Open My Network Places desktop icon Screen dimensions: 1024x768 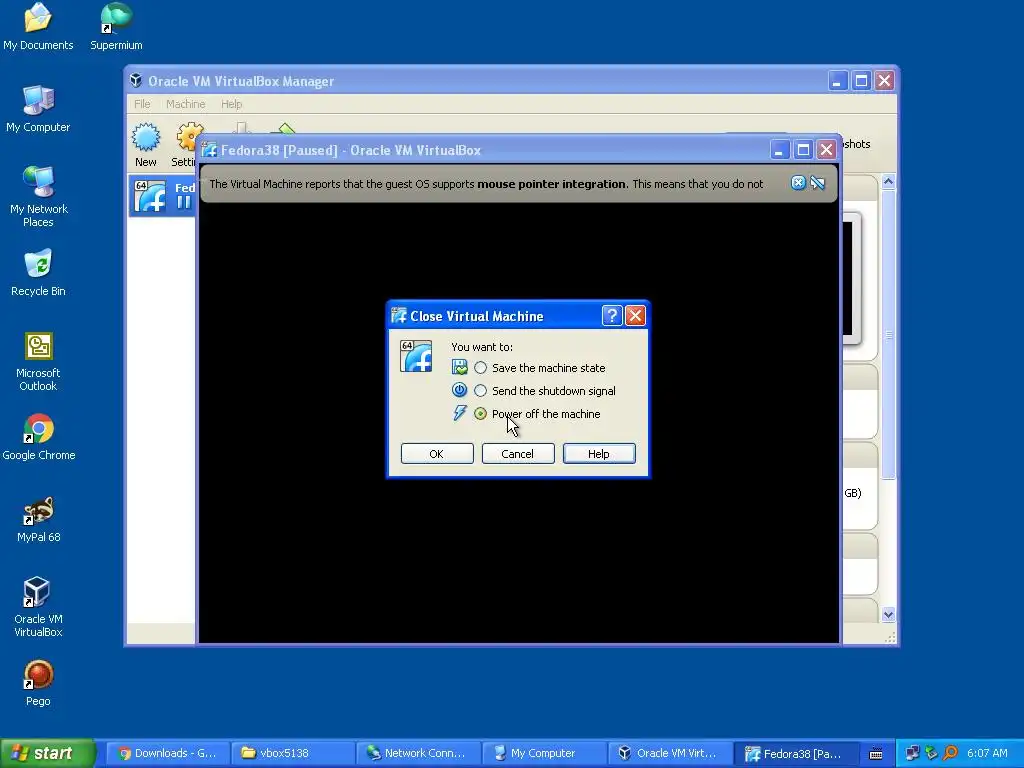[x=38, y=197]
